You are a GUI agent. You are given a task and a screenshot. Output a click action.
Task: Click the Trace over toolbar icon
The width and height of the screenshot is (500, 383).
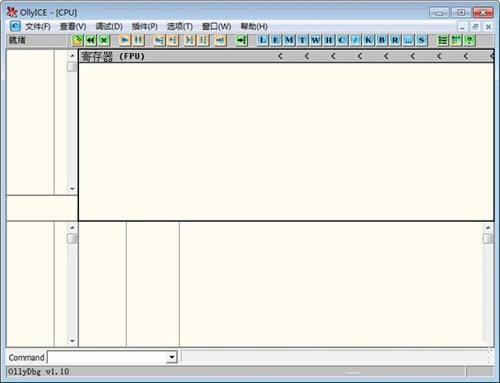point(203,40)
